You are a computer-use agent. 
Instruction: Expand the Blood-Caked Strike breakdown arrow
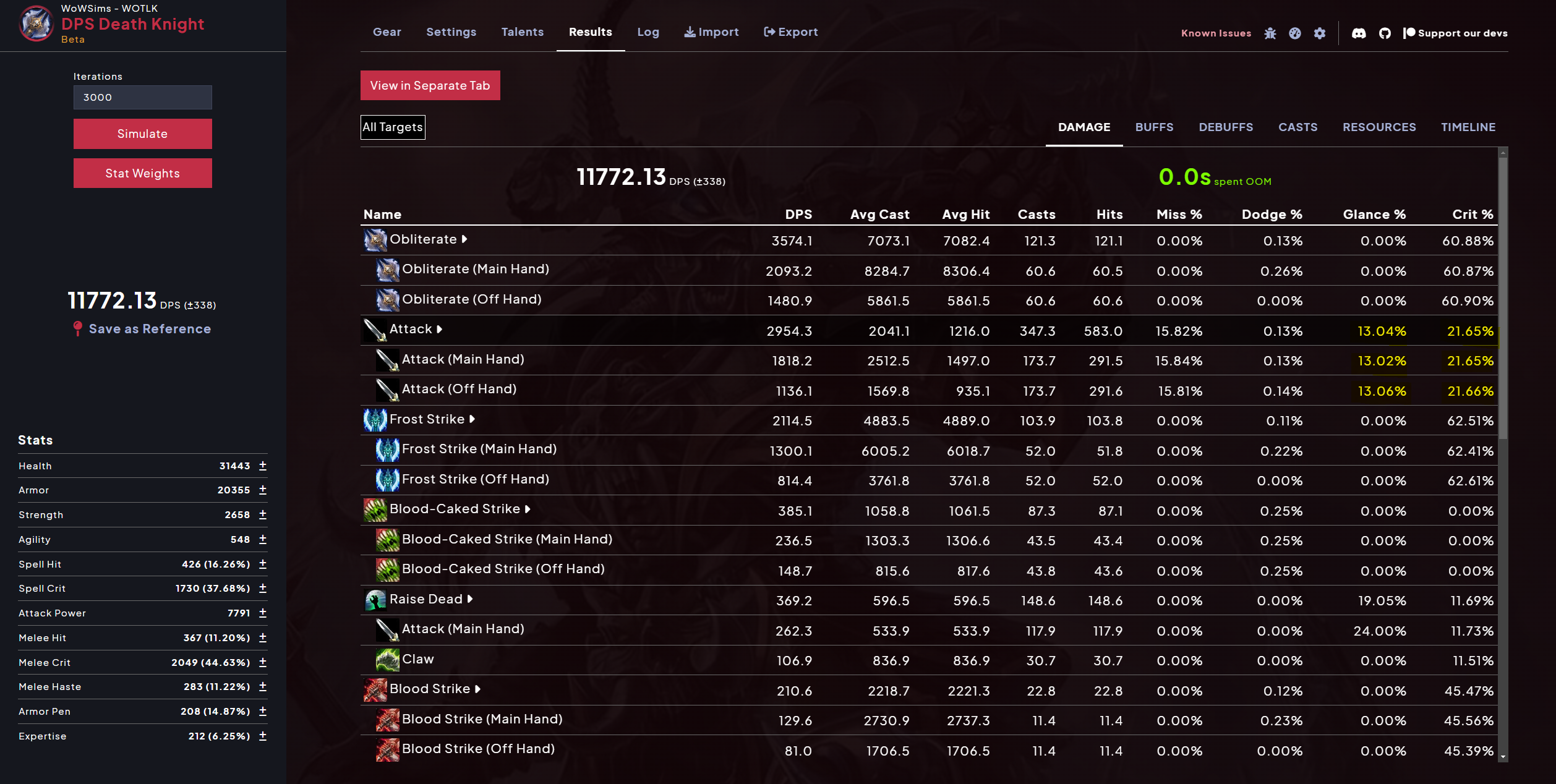point(527,509)
